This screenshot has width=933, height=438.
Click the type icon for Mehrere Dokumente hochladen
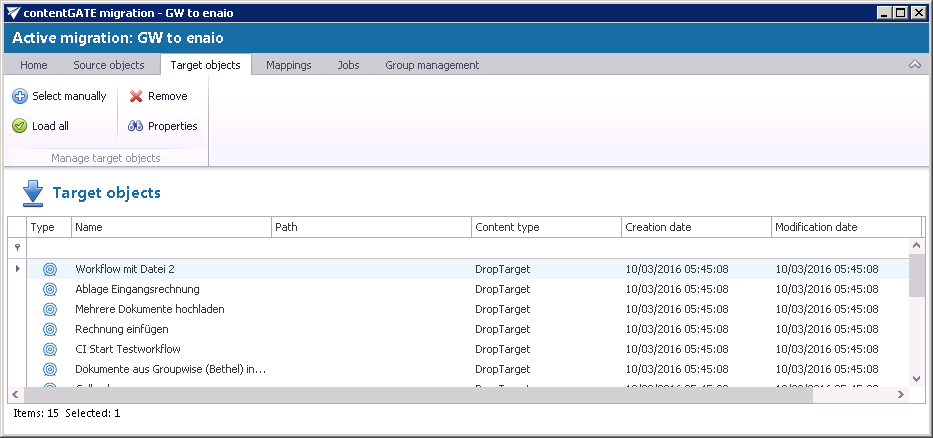(x=50, y=309)
